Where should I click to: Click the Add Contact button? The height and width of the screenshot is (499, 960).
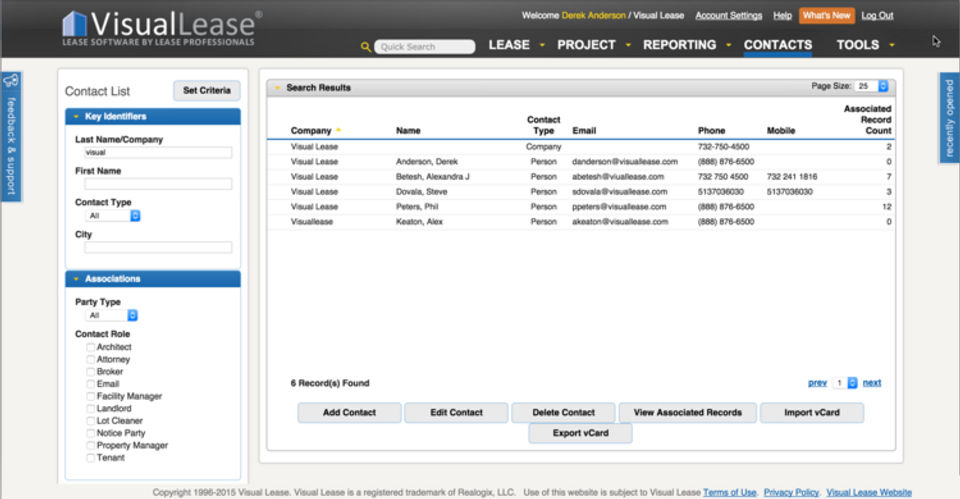click(x=350, y=413)
